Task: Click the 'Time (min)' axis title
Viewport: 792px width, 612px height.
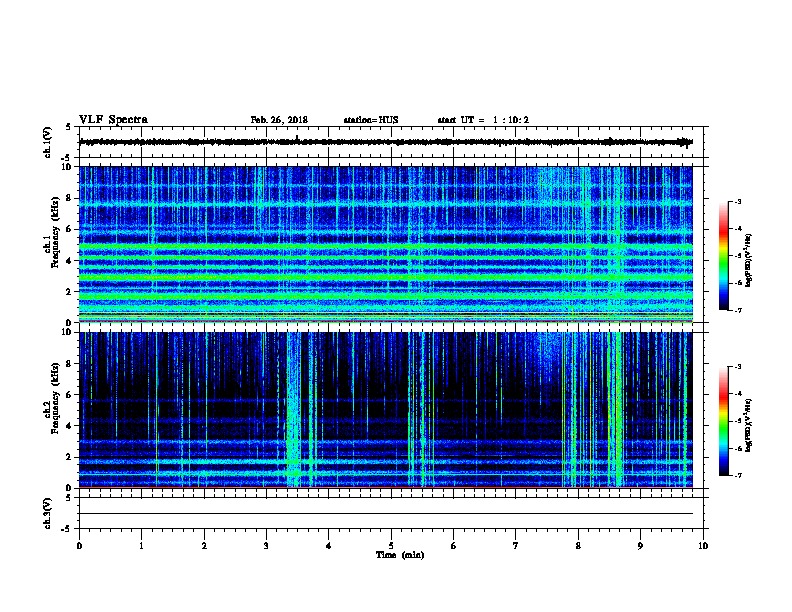Action: [400, 555]
